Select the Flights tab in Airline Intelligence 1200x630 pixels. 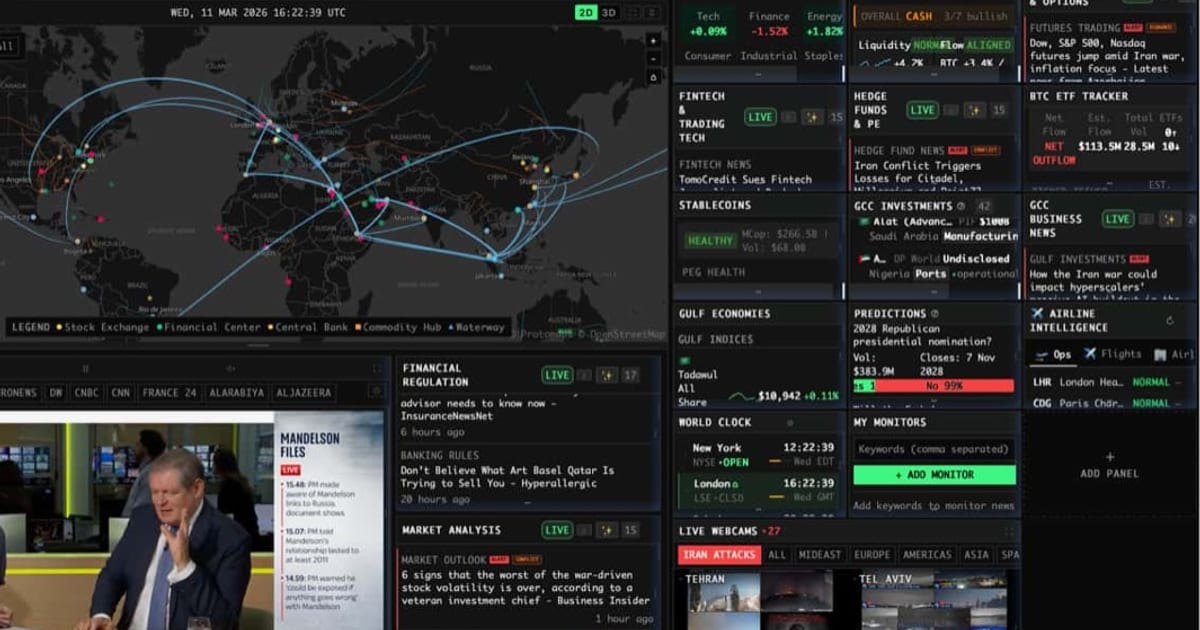(x=1113, y=354)
